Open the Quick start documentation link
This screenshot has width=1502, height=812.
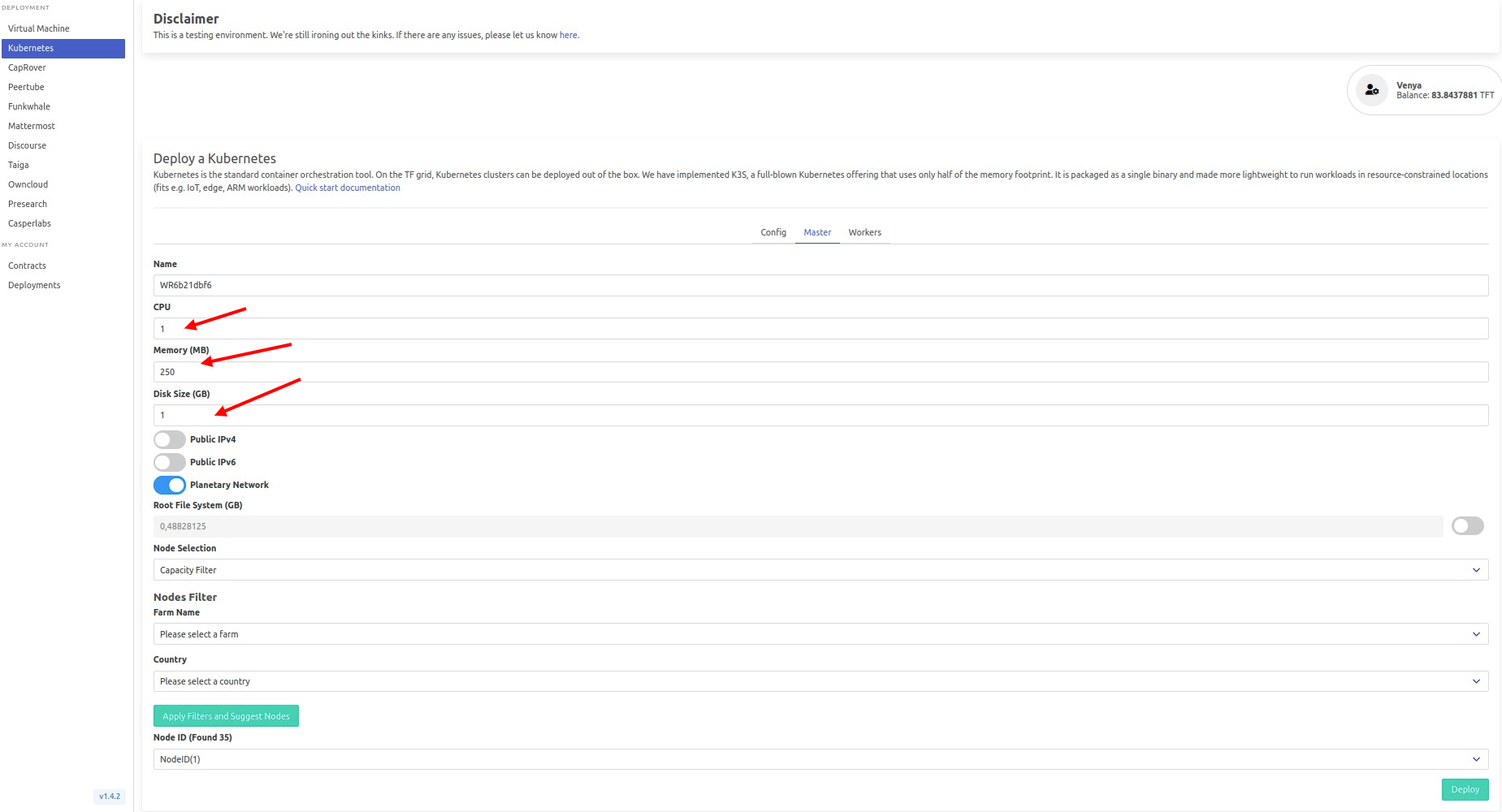(x=347, y=188)
